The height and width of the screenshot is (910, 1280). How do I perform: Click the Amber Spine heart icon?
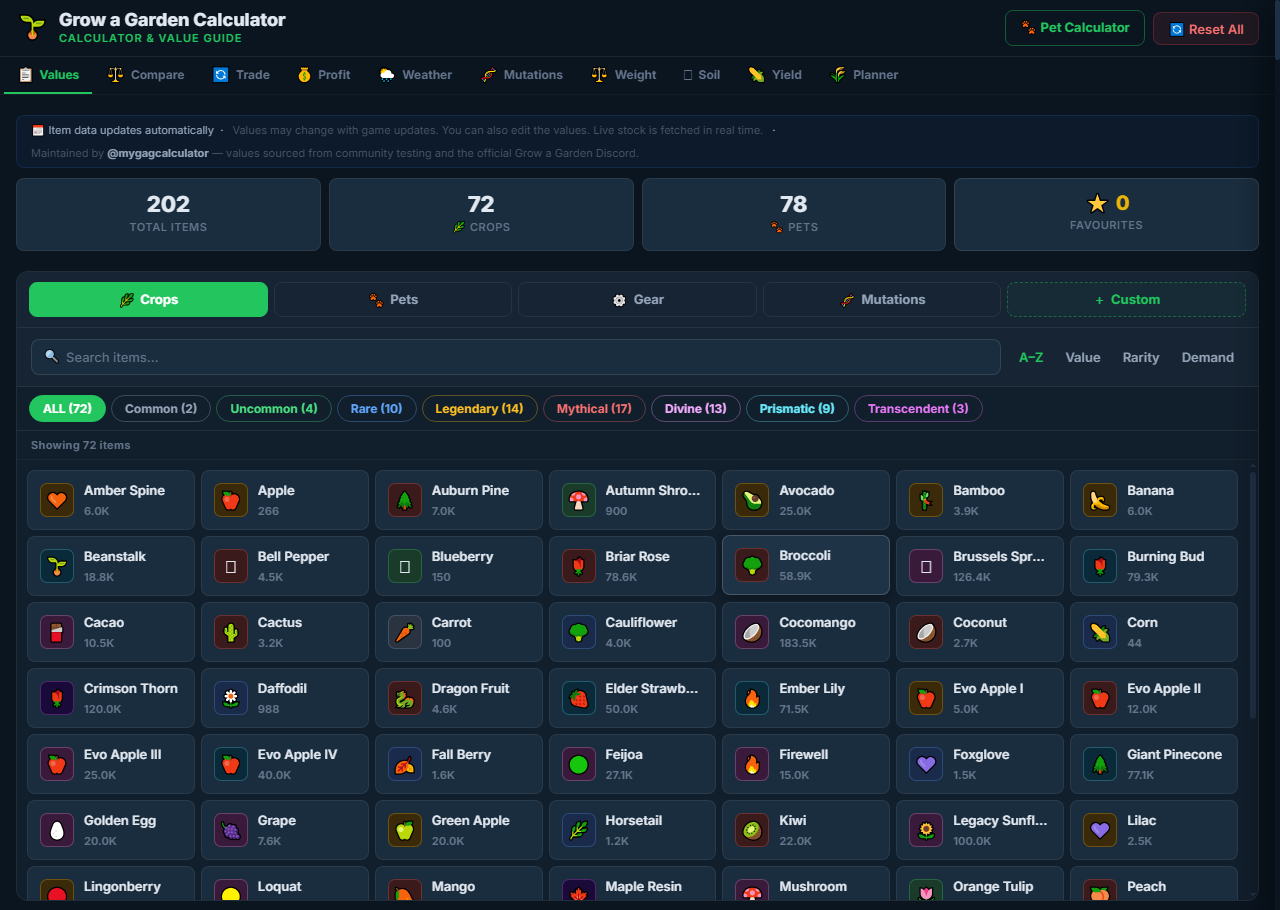(x=57, y=500)
